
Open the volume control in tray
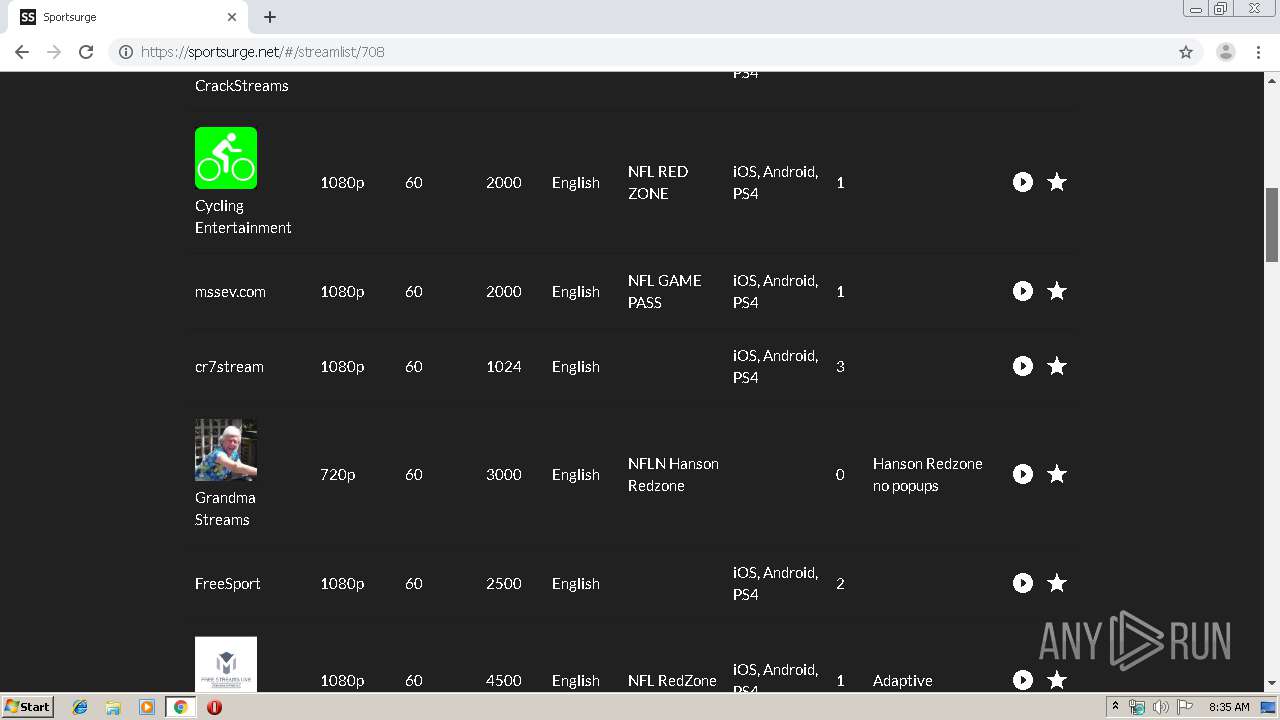[1160, 707]
